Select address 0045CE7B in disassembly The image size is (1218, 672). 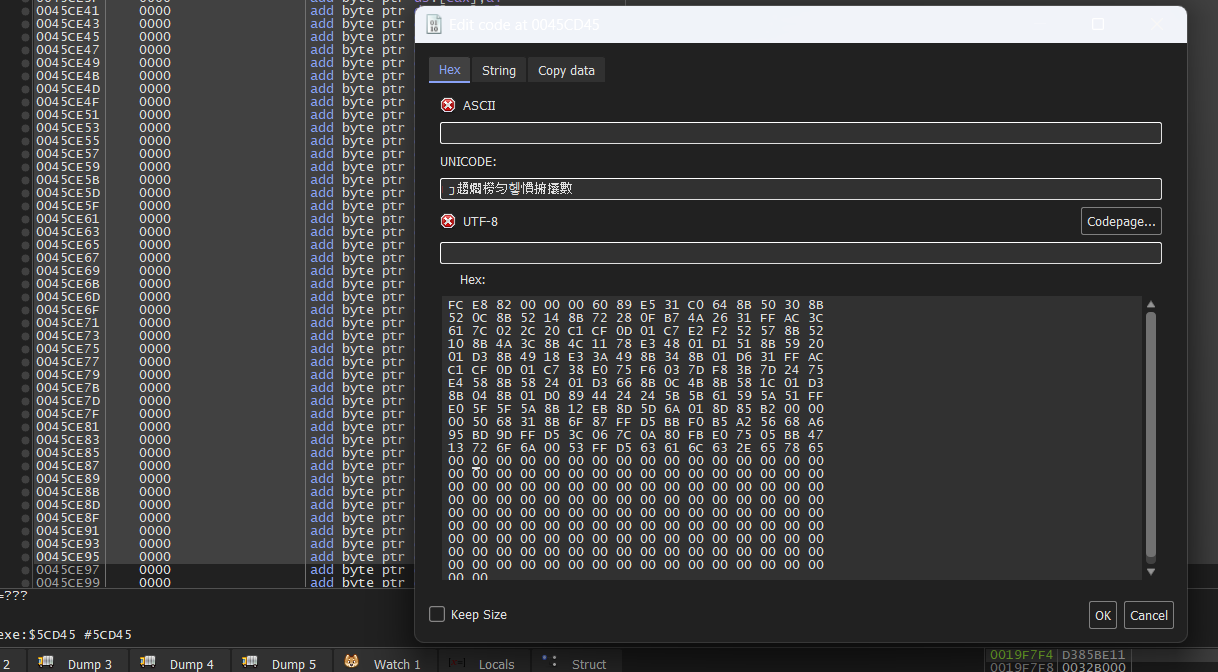point(67,387)
